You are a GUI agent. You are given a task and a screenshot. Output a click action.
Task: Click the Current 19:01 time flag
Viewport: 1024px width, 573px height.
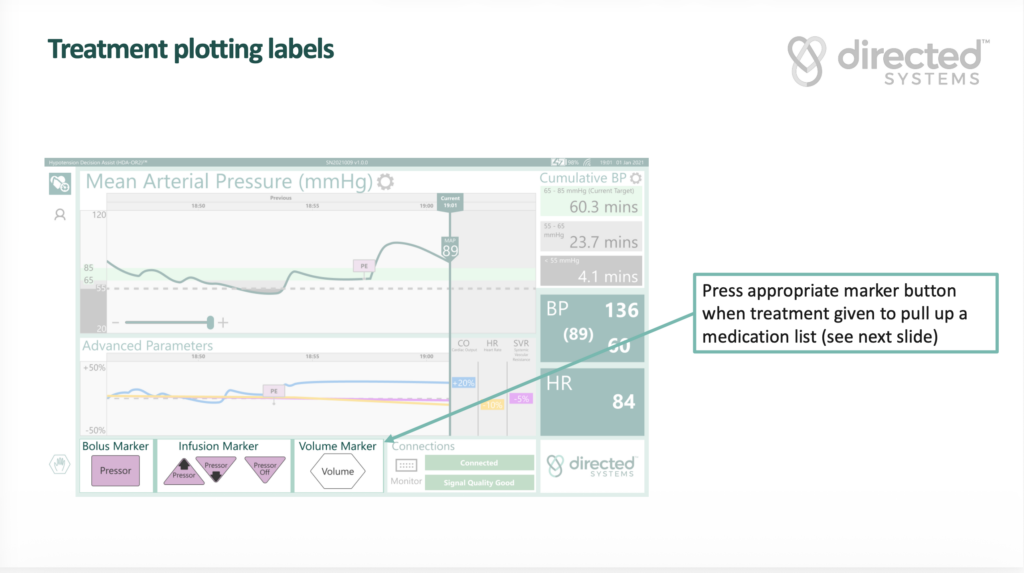[x=450, y=201]
